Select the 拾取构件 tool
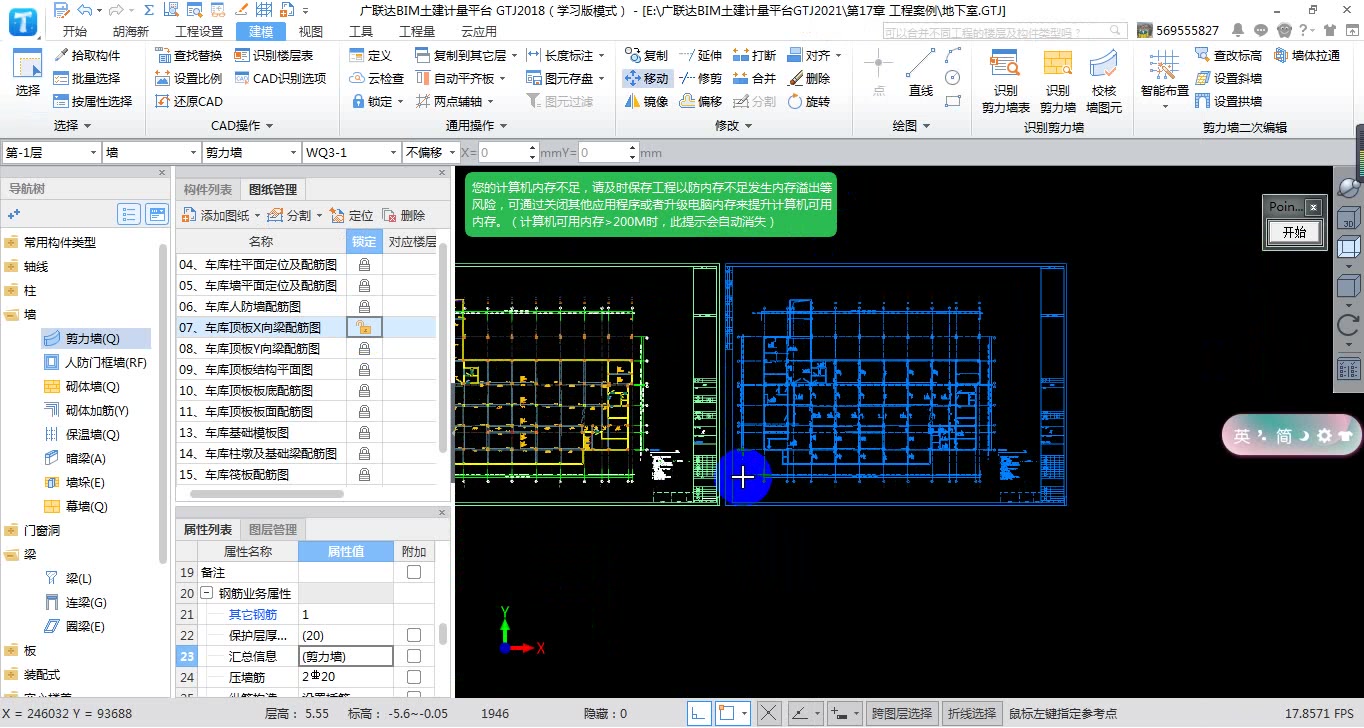 coord(87,55)
